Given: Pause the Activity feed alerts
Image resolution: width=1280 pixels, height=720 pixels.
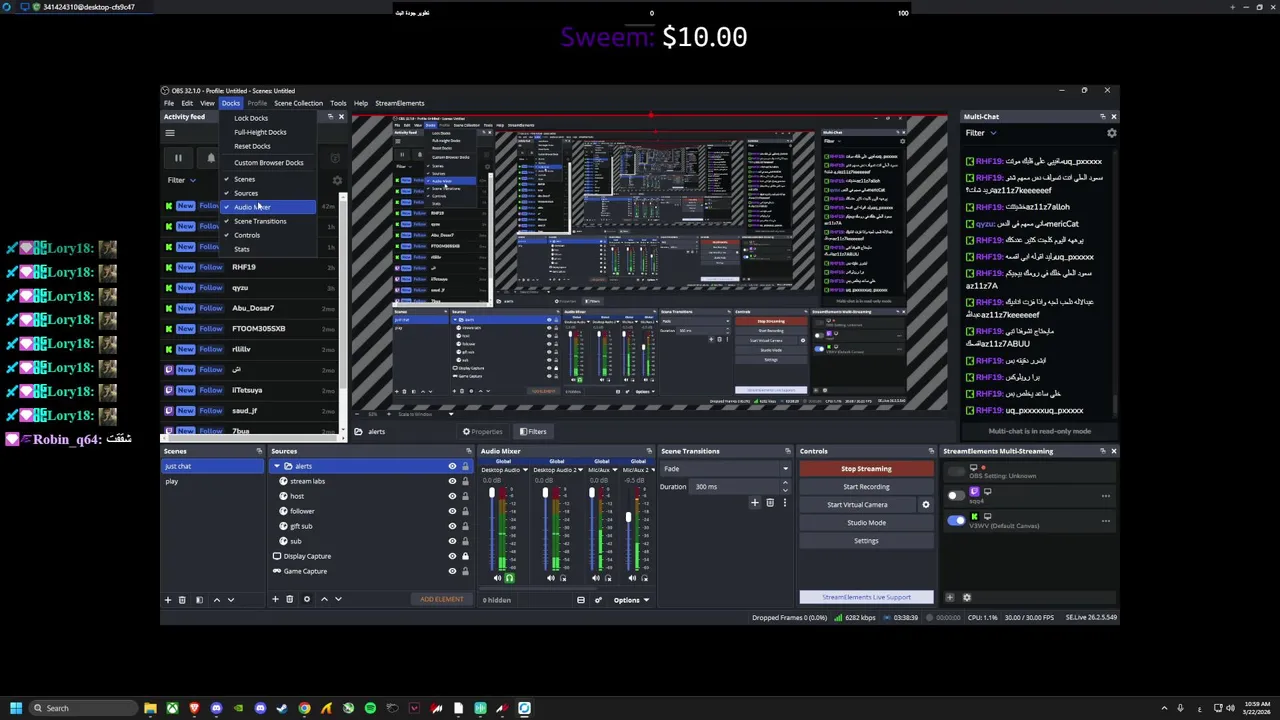Looking at the screenshot, I should click(x=178, y=158).
